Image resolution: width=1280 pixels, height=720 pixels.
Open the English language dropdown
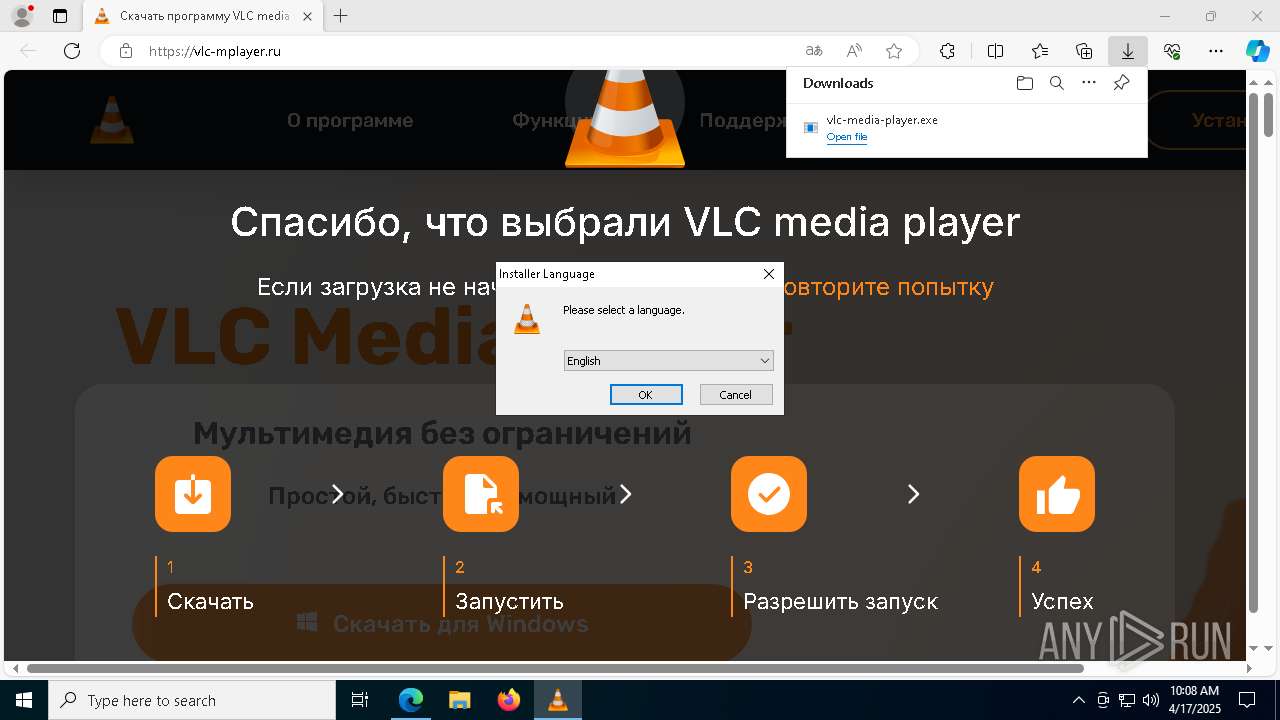669,361
